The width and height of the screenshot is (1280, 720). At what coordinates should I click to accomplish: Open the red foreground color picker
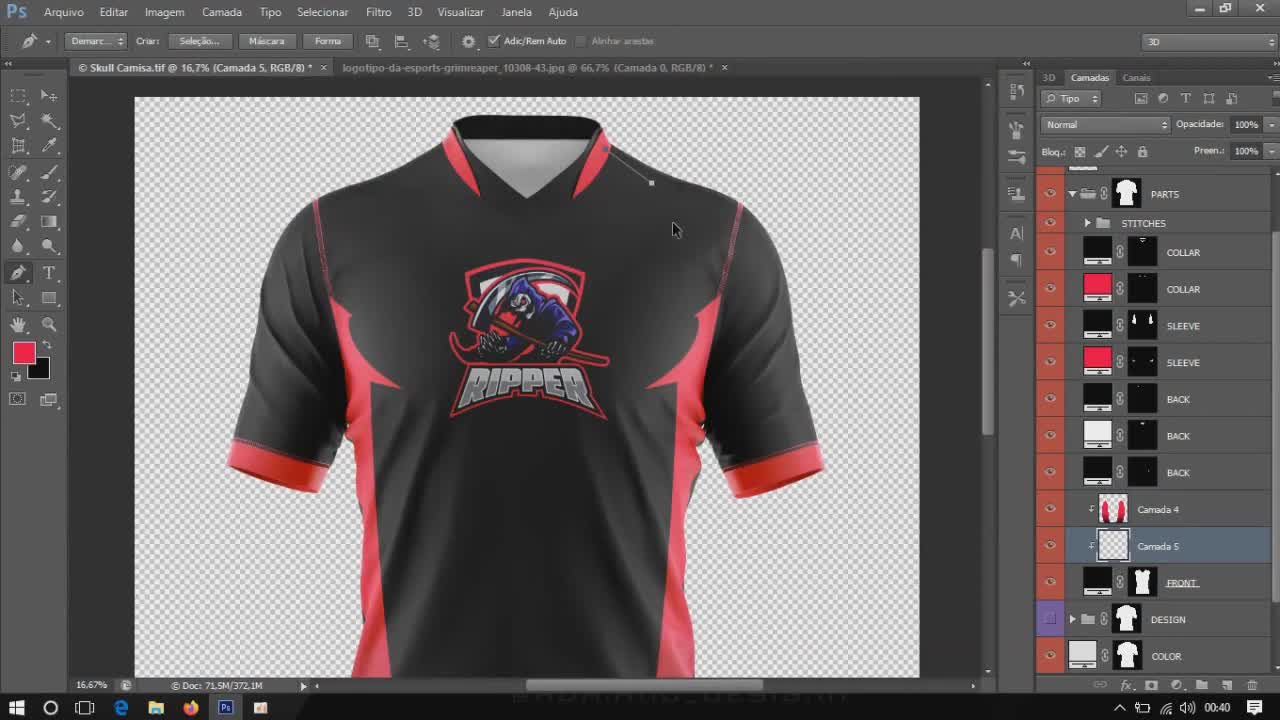tap(22, 351)
